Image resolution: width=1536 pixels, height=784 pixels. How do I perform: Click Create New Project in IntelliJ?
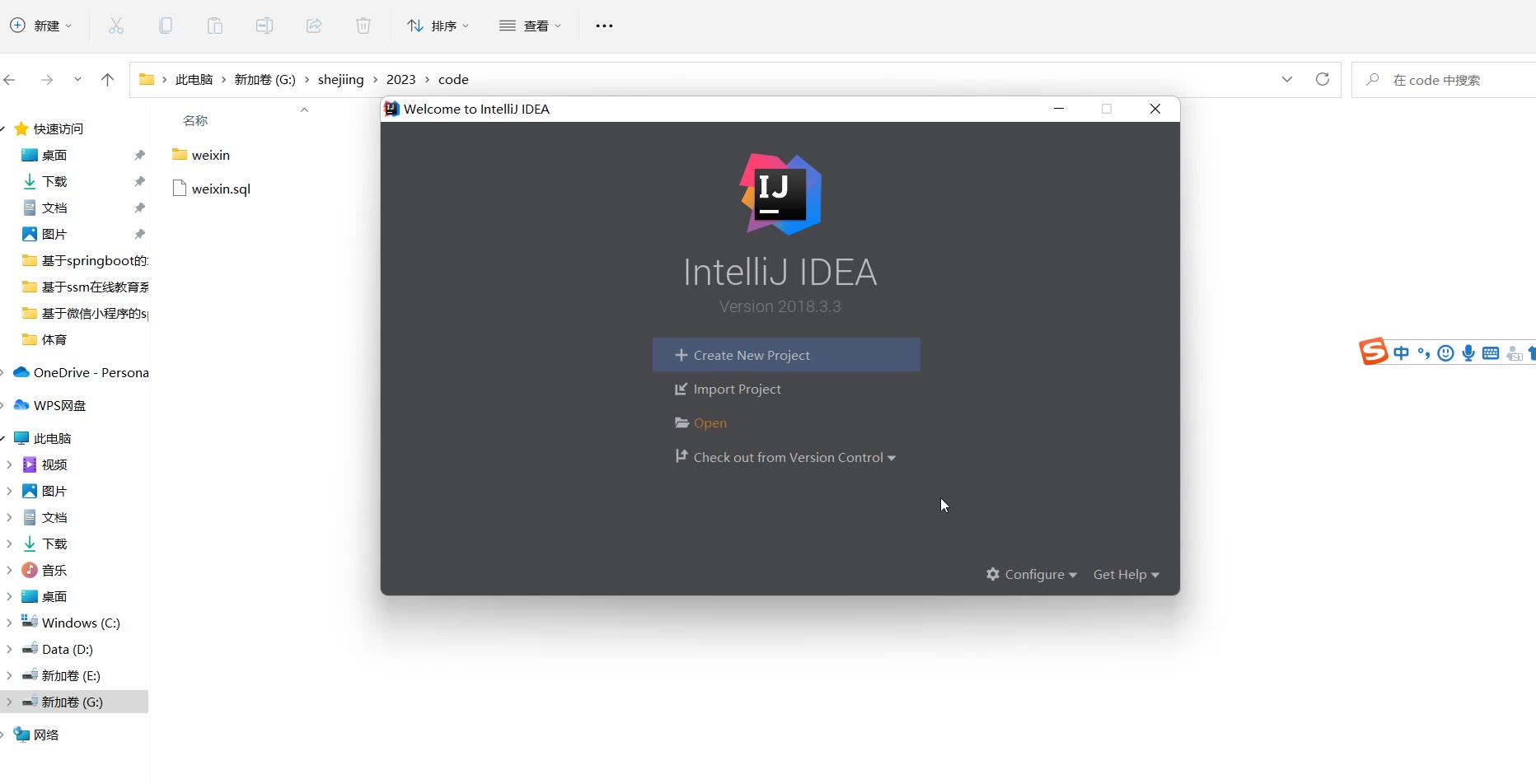point(786,355)
